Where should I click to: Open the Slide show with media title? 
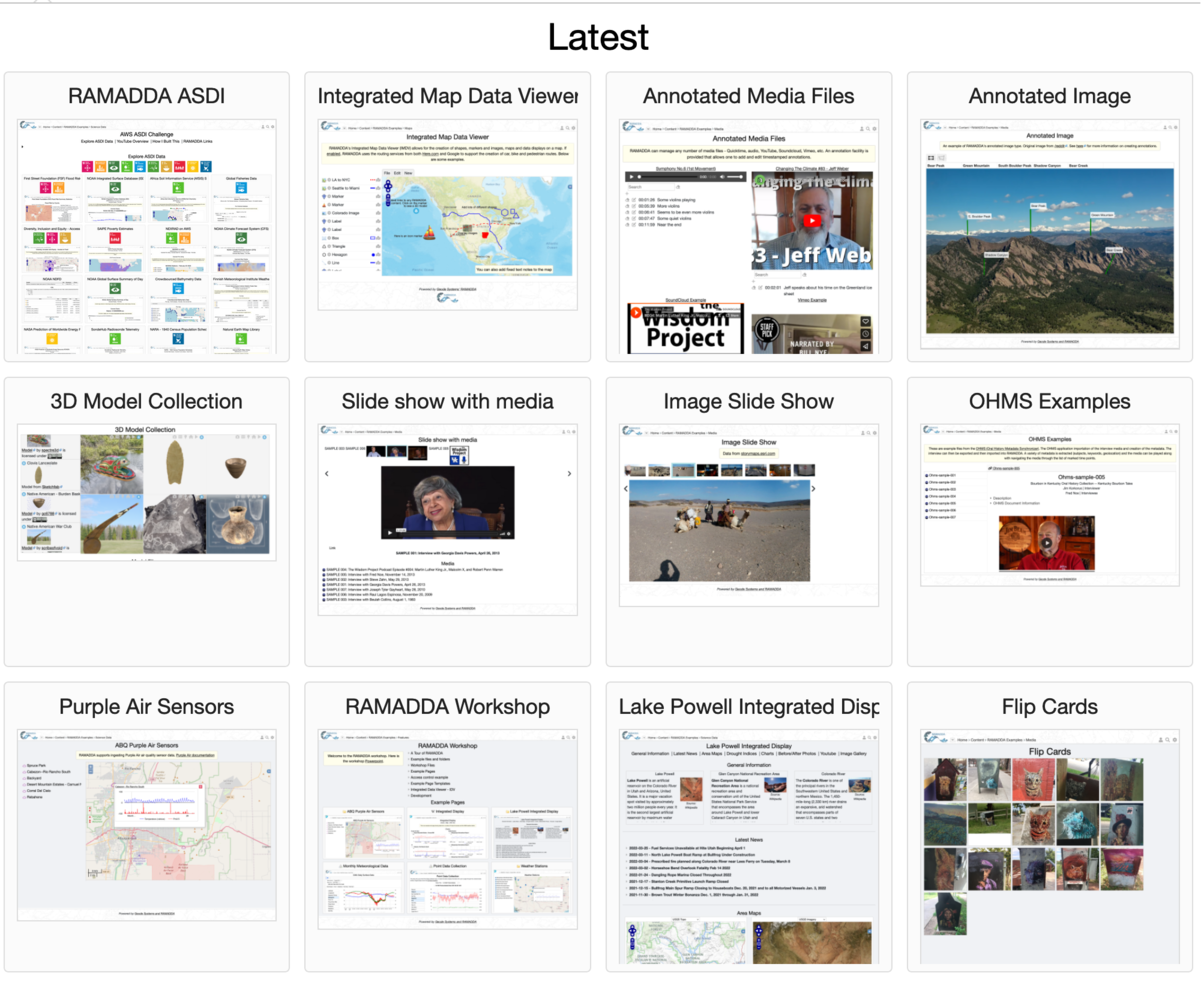point(447,401)
